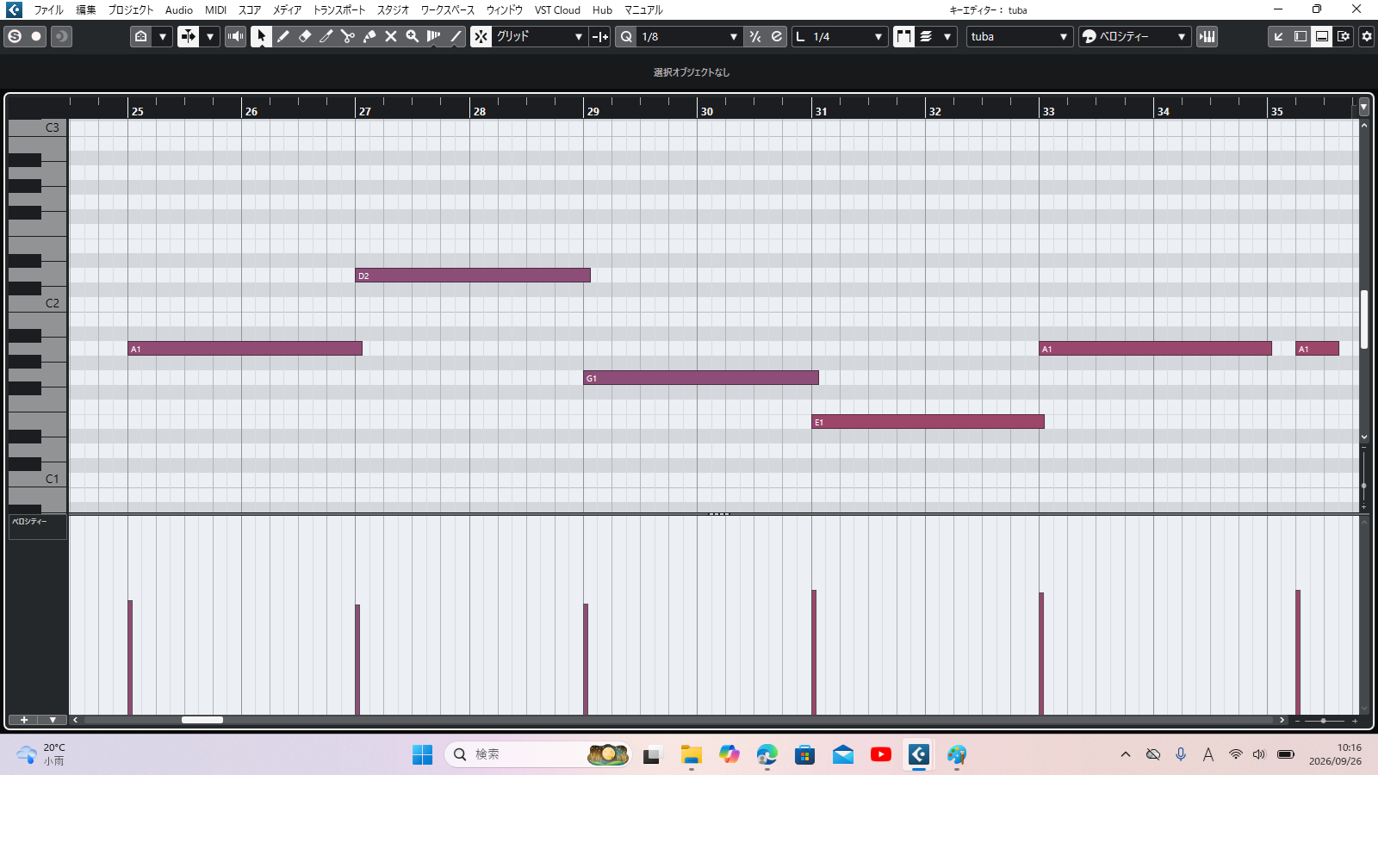Select the Mute X tool
Viewport: 1378px width, 868px height.
point(390,36)
